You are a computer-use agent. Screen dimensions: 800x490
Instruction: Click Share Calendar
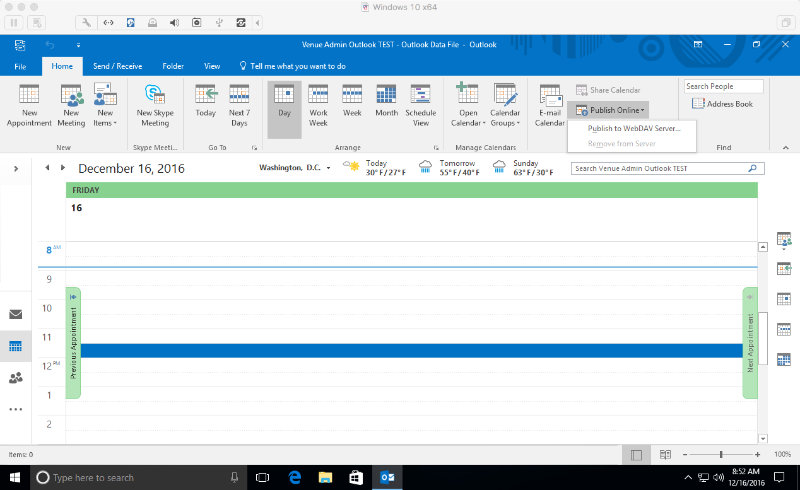tap(608, 90)
